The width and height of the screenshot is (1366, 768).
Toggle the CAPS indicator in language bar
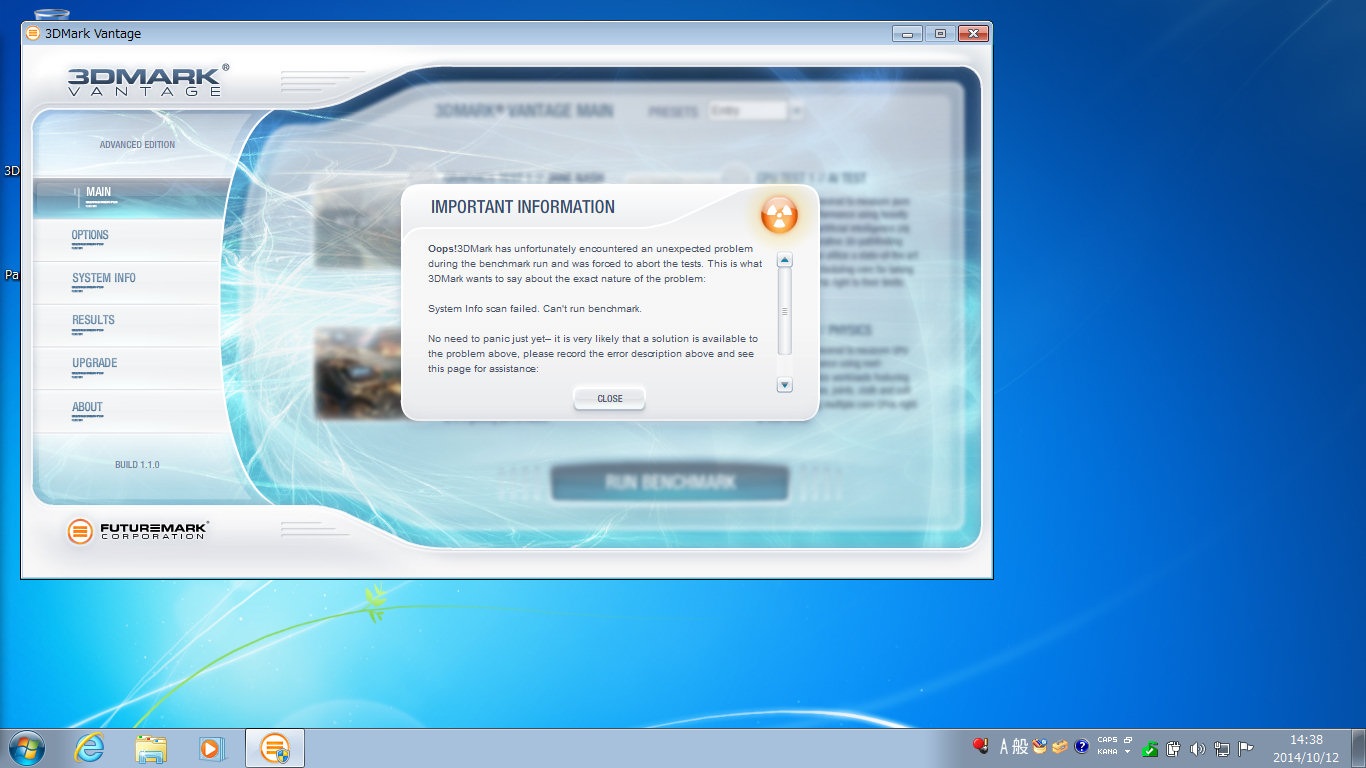pos(1107,740)
